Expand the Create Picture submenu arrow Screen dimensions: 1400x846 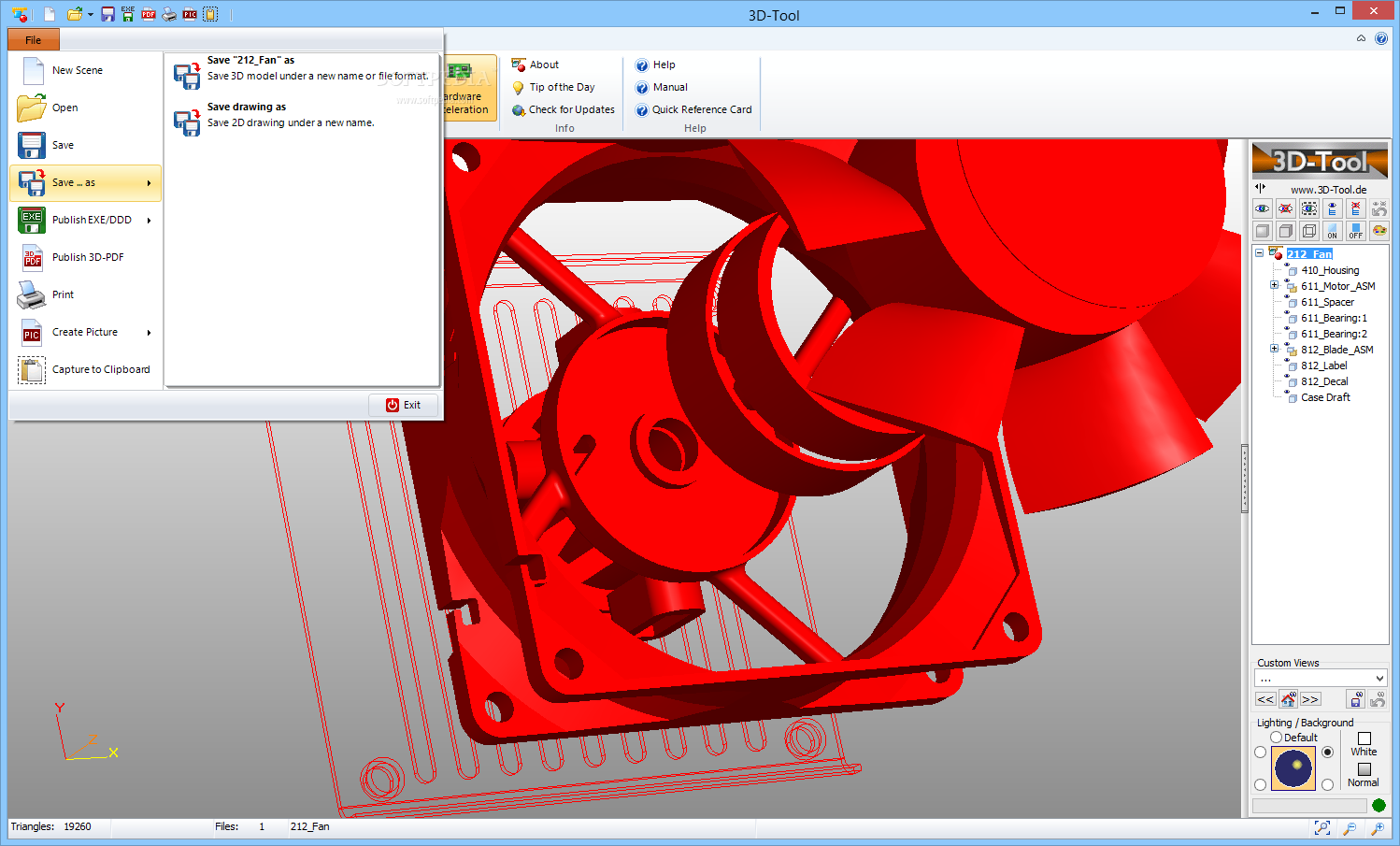coord(149,333)
